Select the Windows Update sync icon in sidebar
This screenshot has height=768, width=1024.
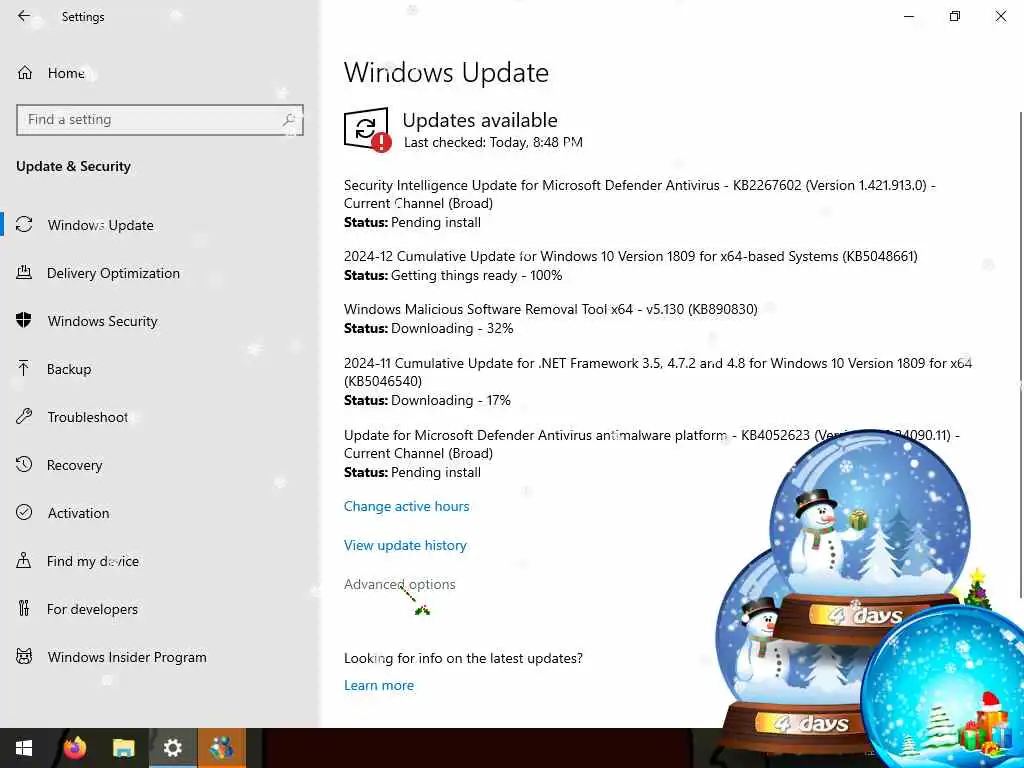pyautogui.click(x=24, y=225)
